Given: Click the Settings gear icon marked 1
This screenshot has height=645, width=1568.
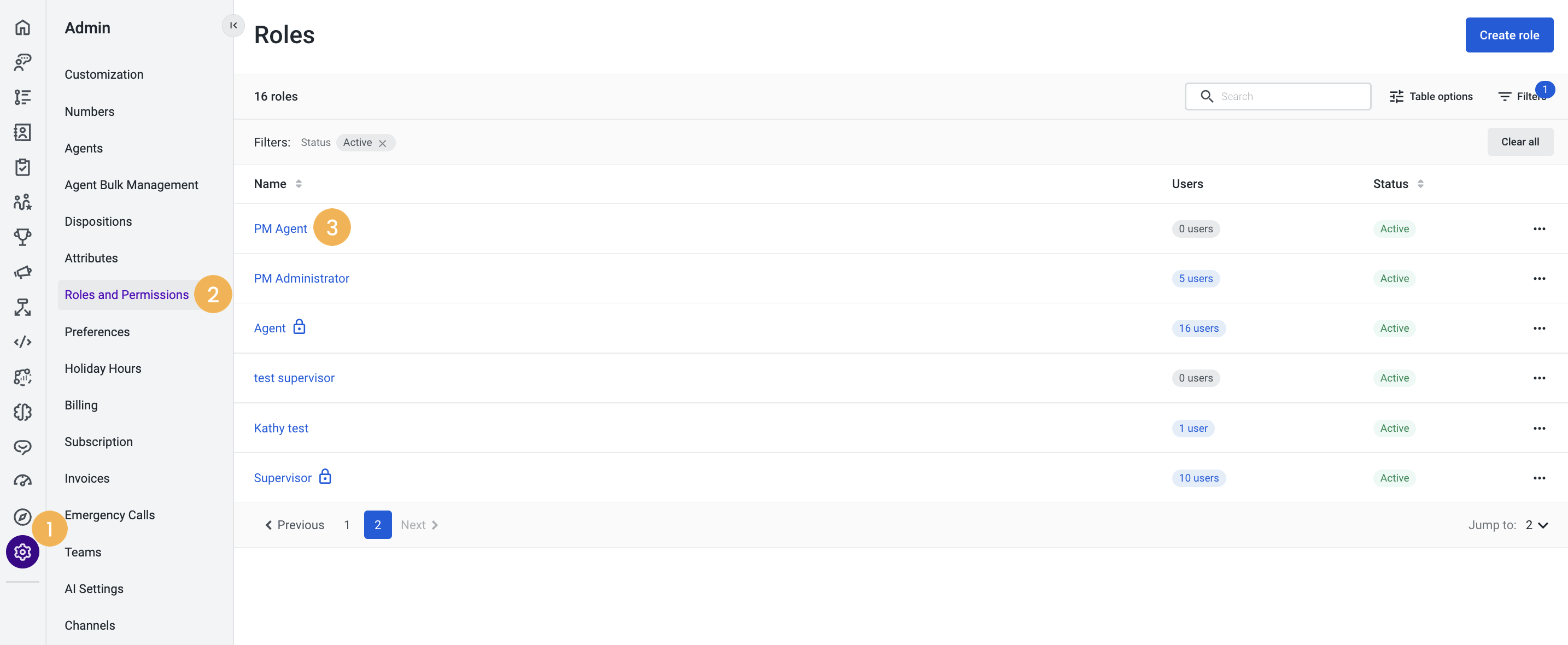Looking at the screenshot, I should [22, 552].
